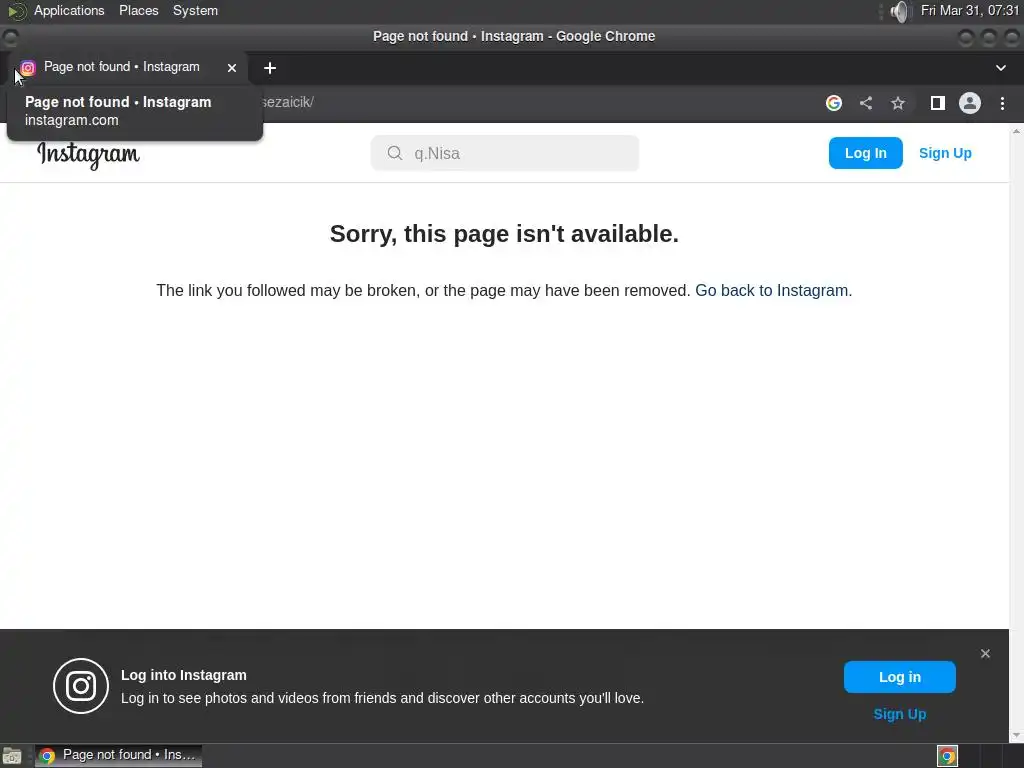This screenshot has width=1024, height=768.
Task: Click the blue Log In header button
Action: tap(865, 153)
